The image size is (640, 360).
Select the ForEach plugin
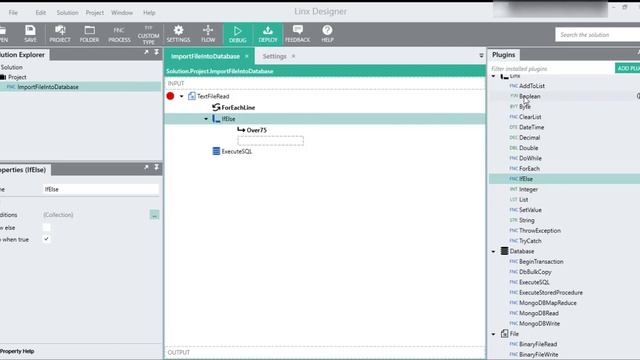(x=529, y=169)
